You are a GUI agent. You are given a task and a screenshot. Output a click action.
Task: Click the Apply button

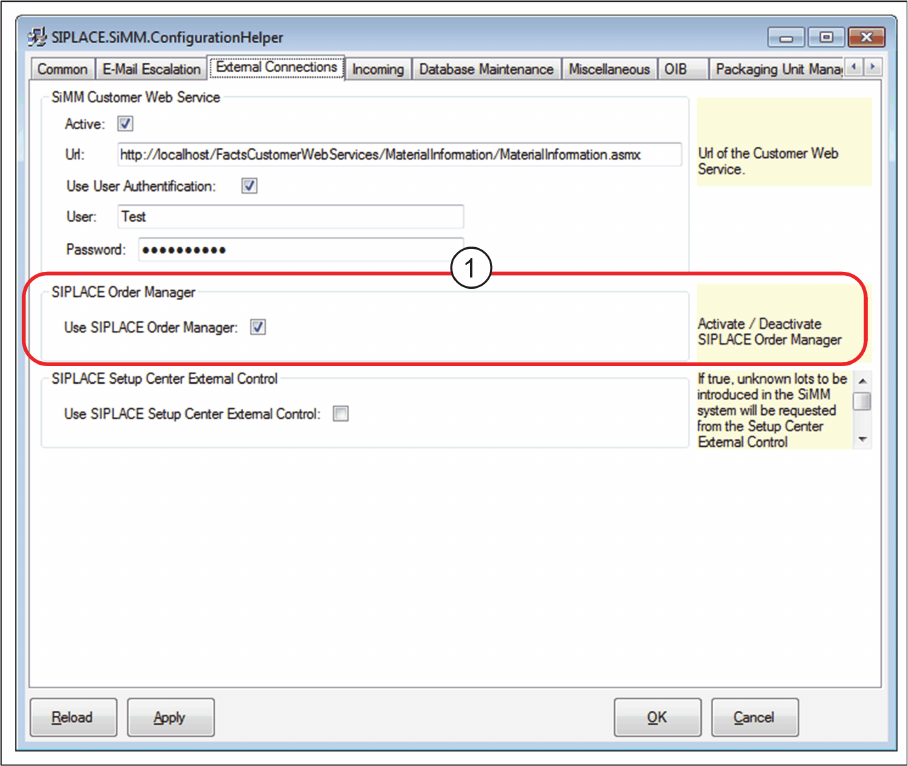pos(170,717)
